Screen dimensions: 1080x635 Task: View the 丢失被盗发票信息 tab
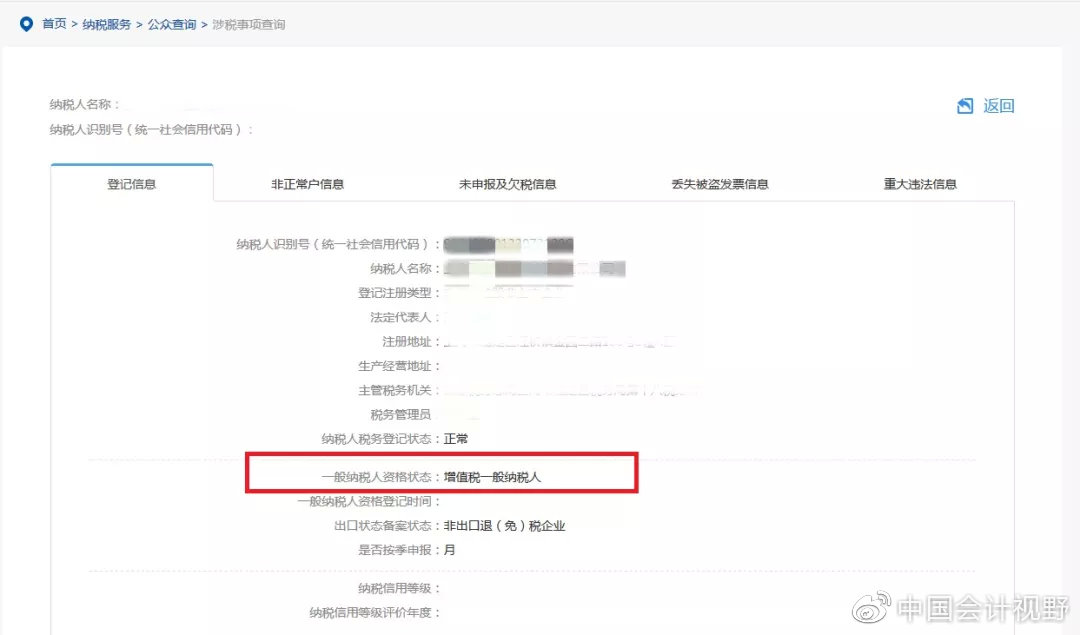[x=723, y=183]
